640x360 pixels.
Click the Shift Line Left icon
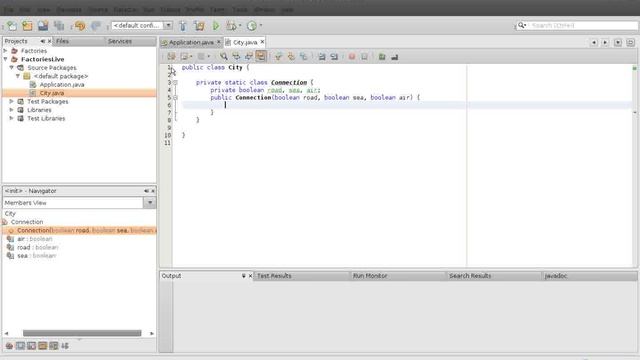tap(322, 57)
